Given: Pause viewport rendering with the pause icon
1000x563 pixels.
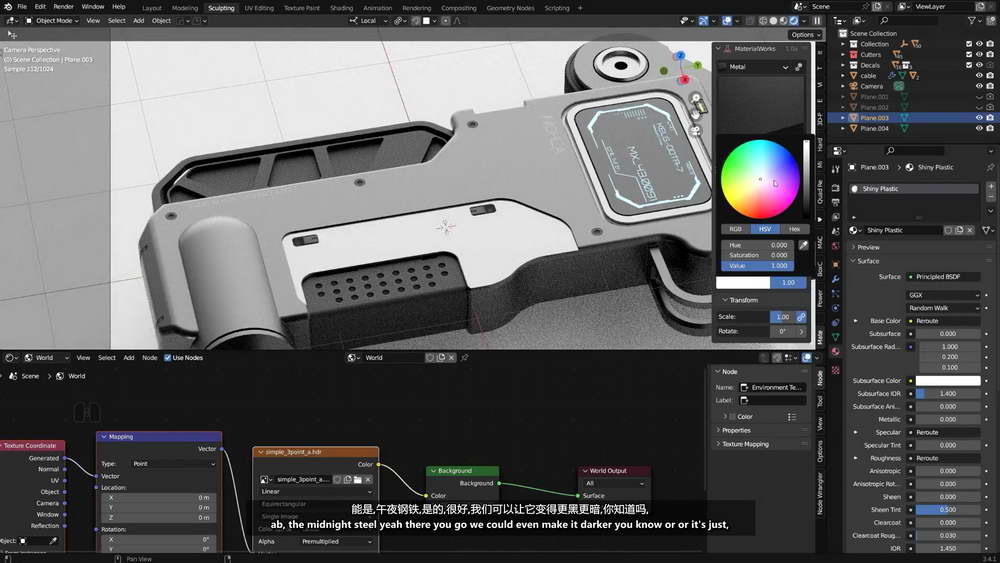Looking at the screenshot, I should click(x=816, y=20).
